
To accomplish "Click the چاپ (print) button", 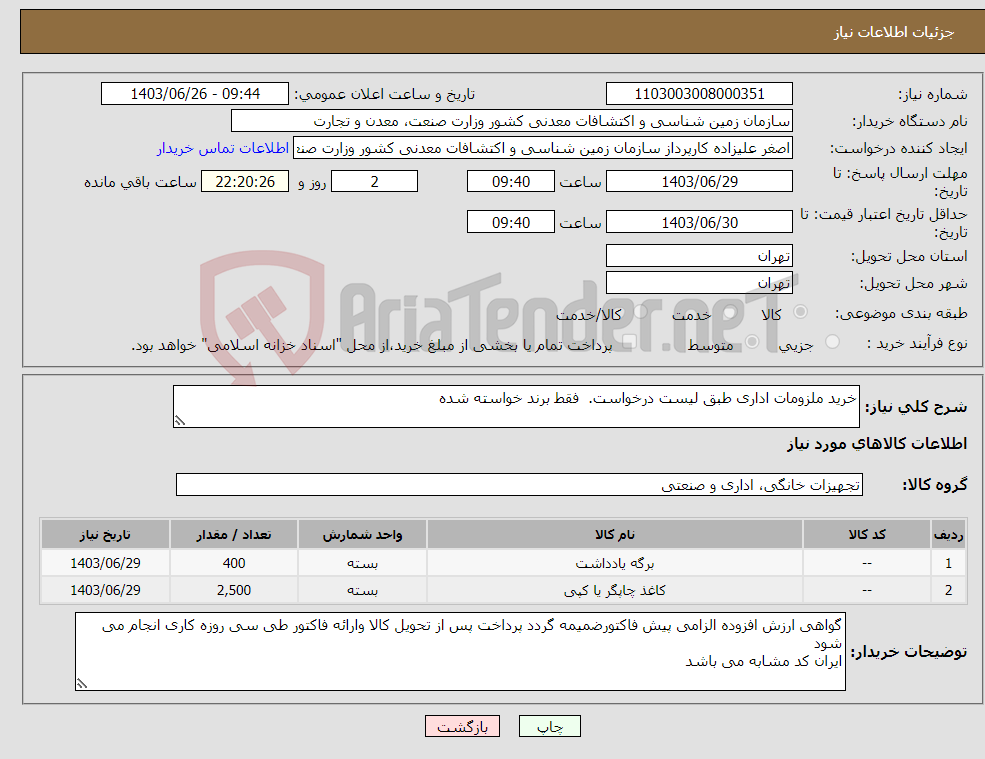I will [x=550, y=726].
